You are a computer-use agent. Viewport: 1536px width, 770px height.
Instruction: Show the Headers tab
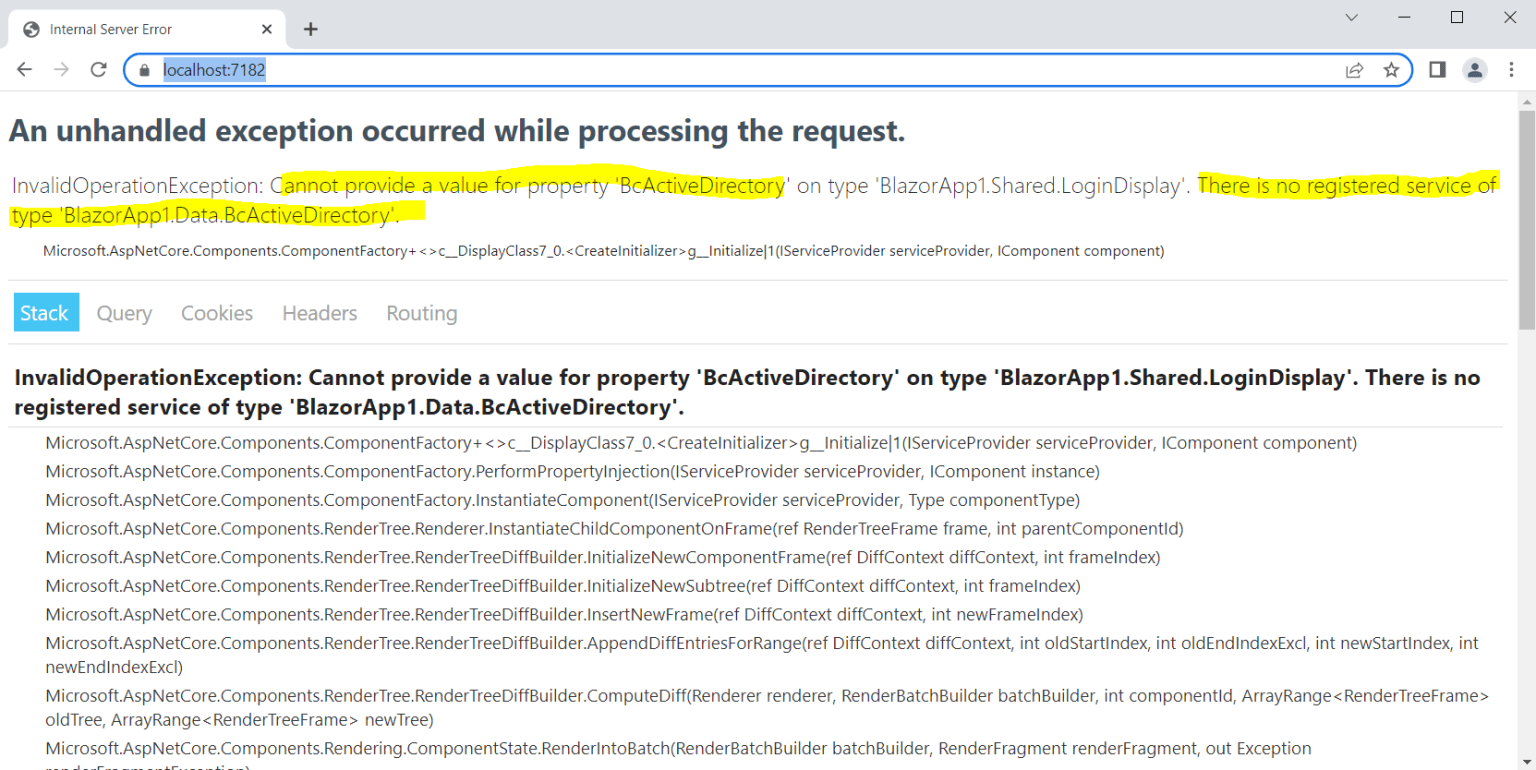[x=319, y=313]
